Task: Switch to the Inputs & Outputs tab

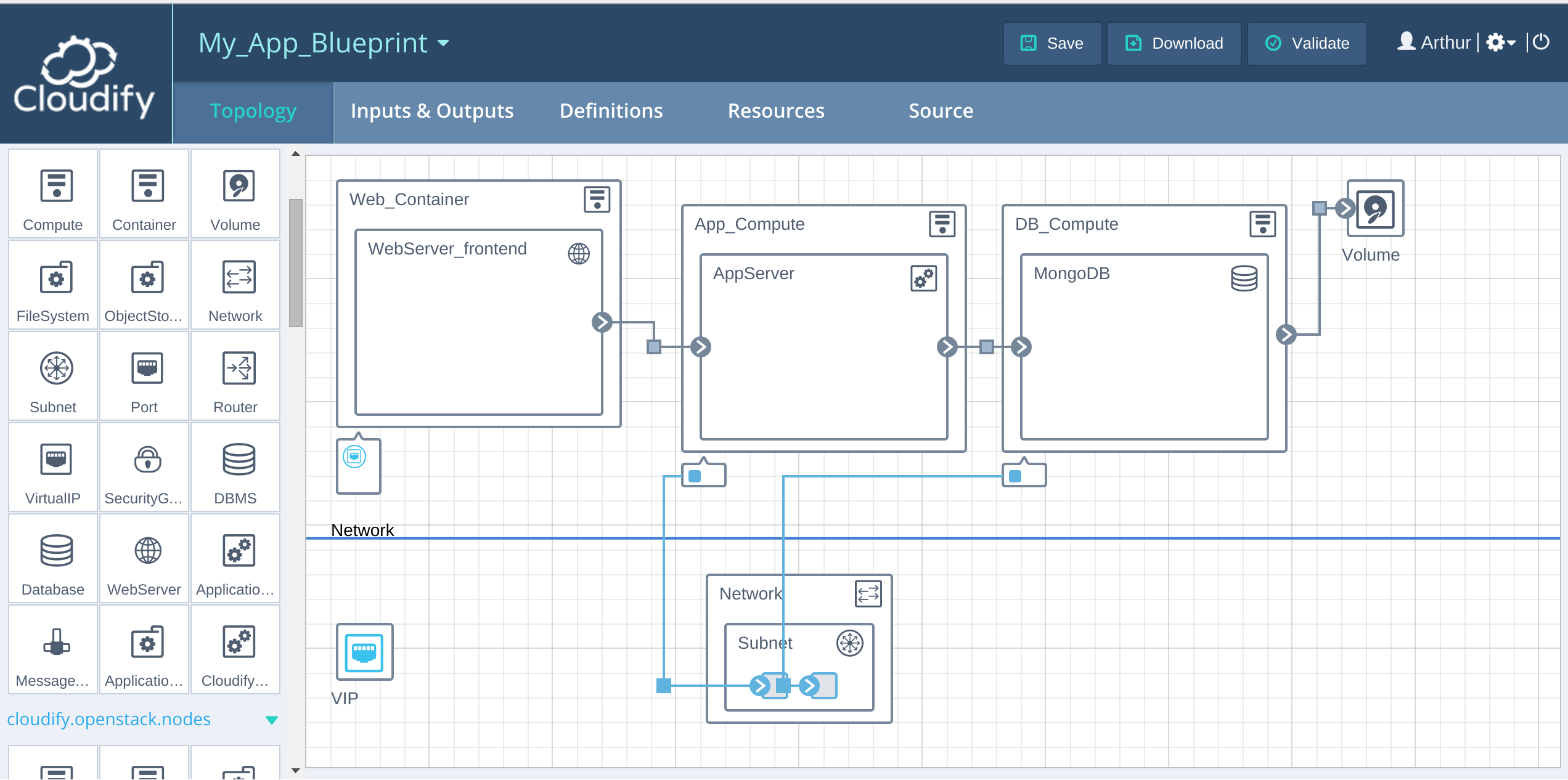Action: [x=431, y=111]
